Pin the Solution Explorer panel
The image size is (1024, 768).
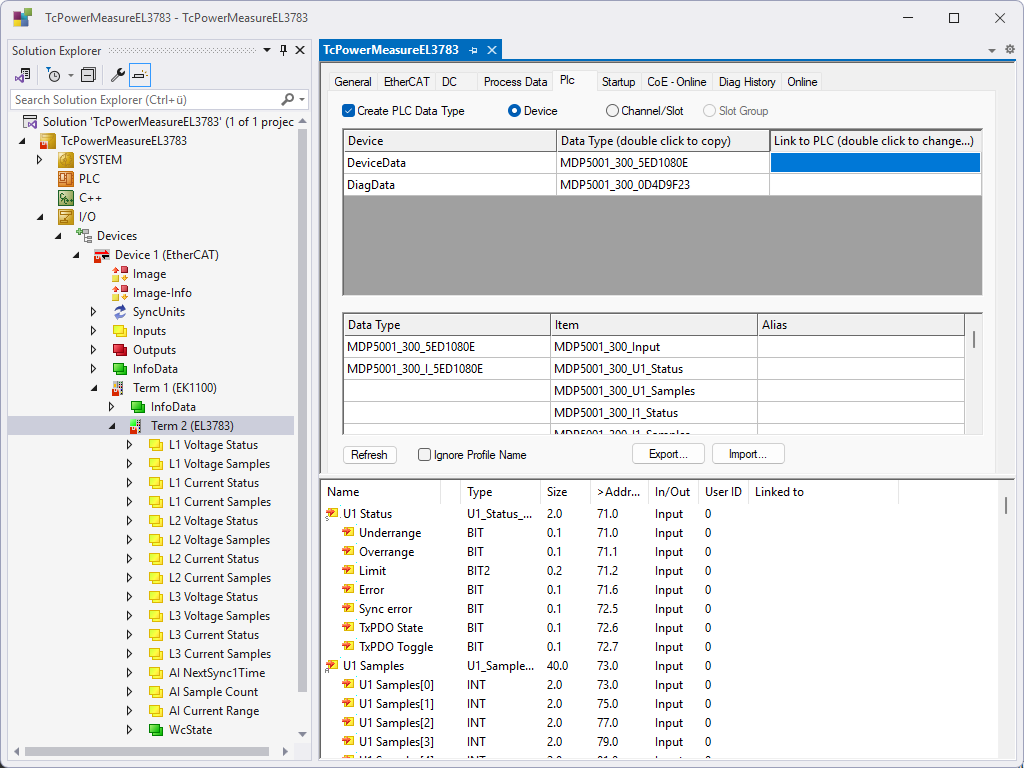(283, 50)
